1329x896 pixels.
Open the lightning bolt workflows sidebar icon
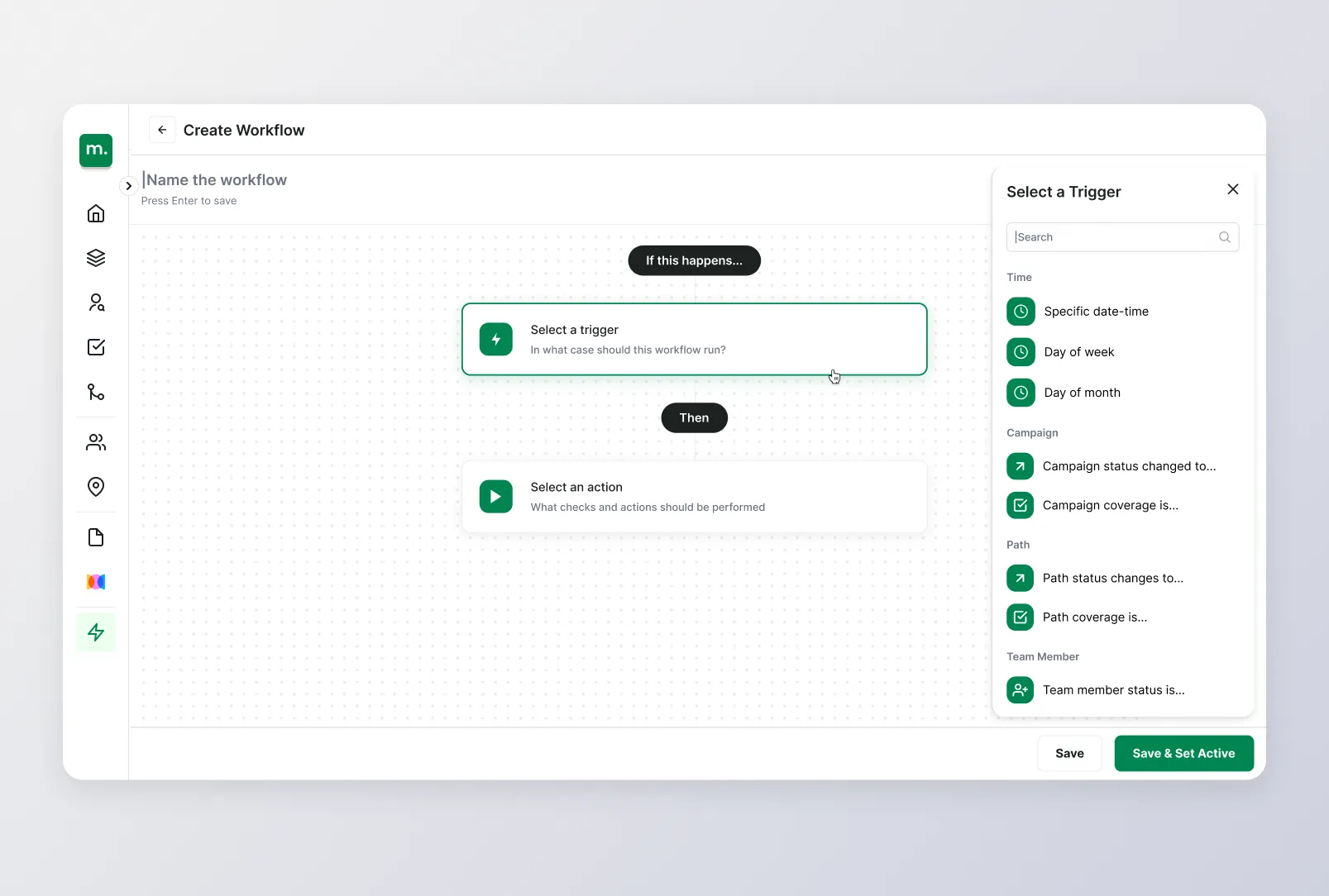pos(96,632)
